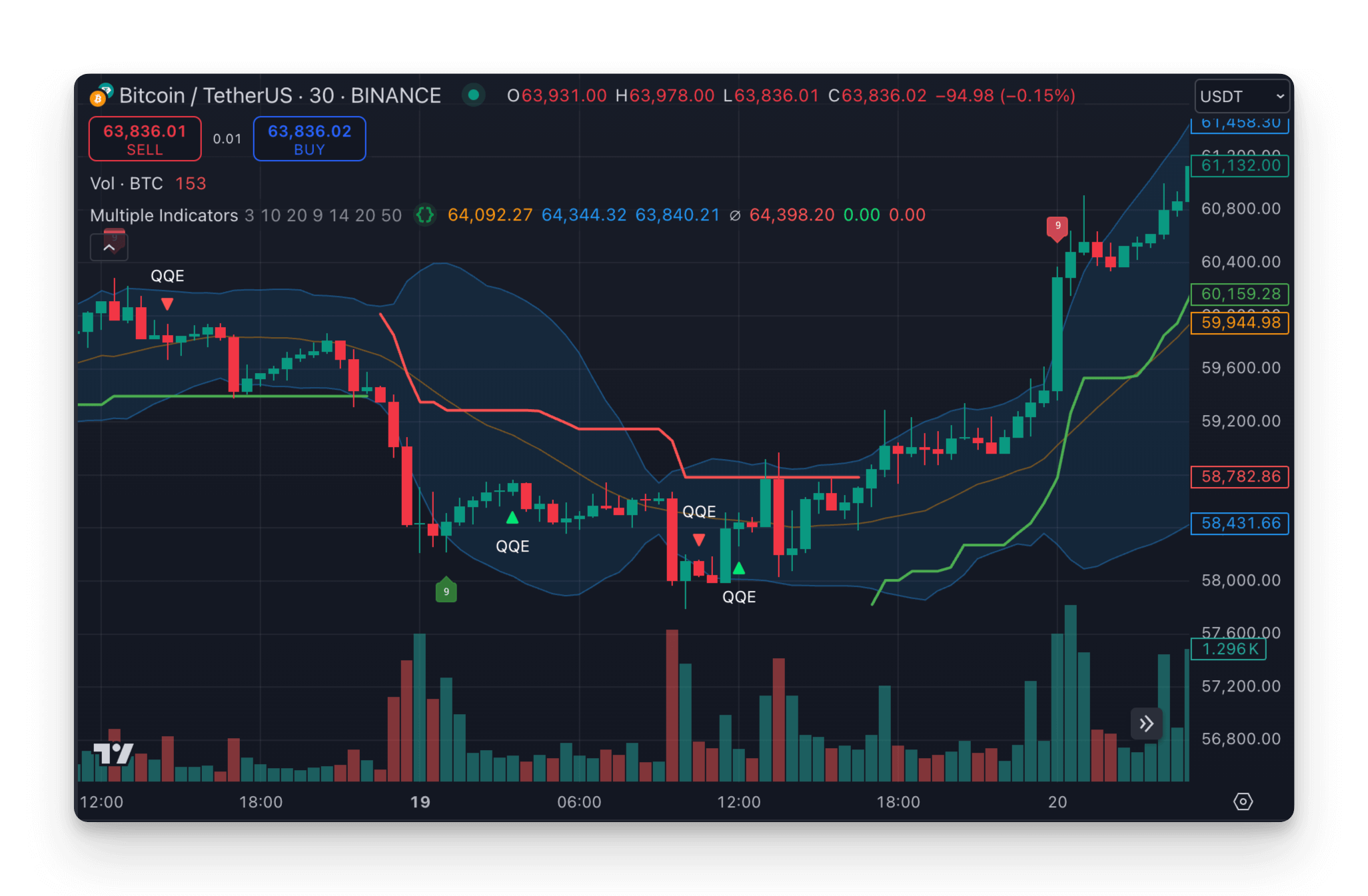The height and width of the screenshot is (896, 1368).
Task: Click the date label 19 on time axis
Action: point(420,802)
